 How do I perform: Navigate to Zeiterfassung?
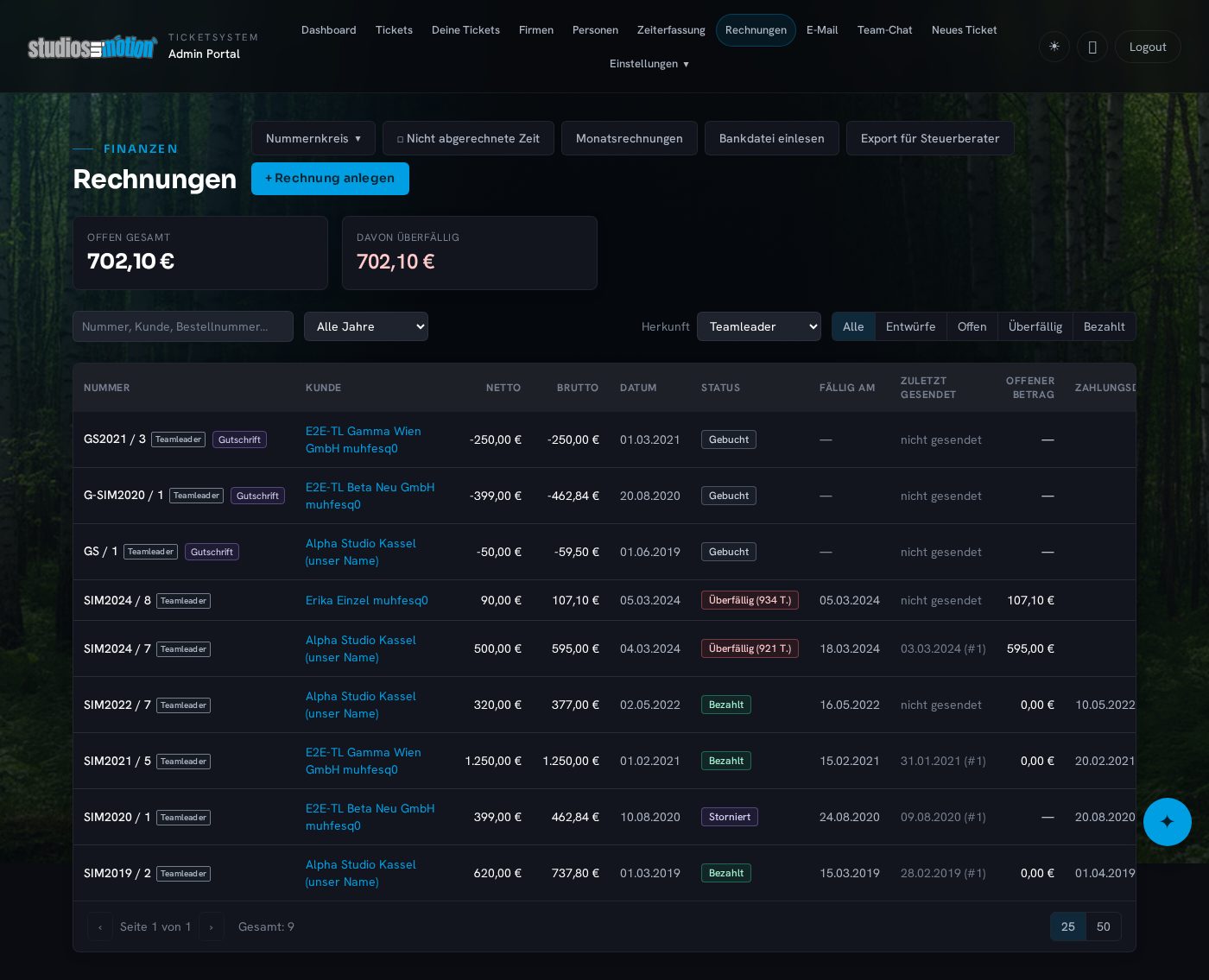click(671, 30)
